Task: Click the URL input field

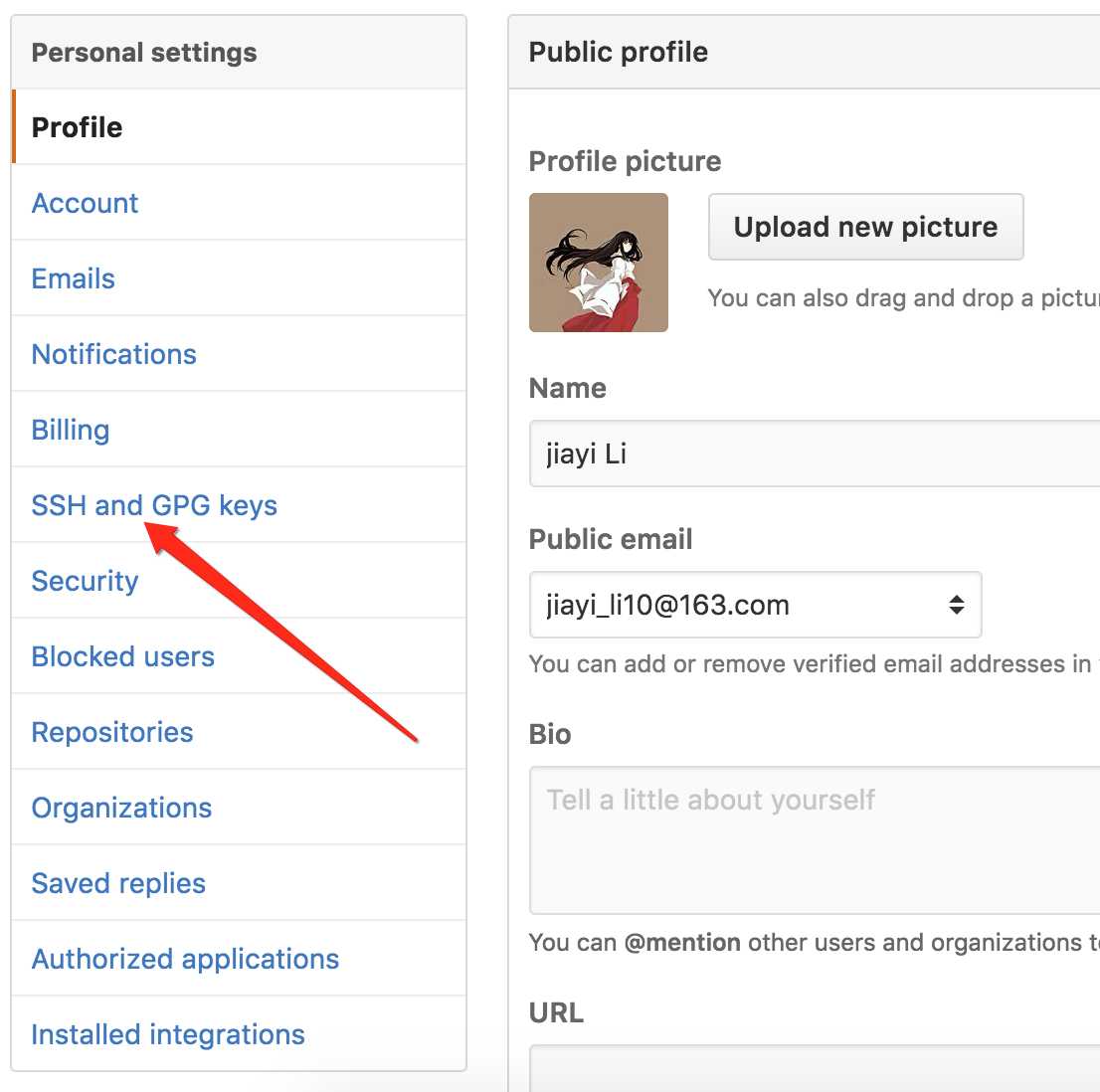Action: pos(815,1068)
